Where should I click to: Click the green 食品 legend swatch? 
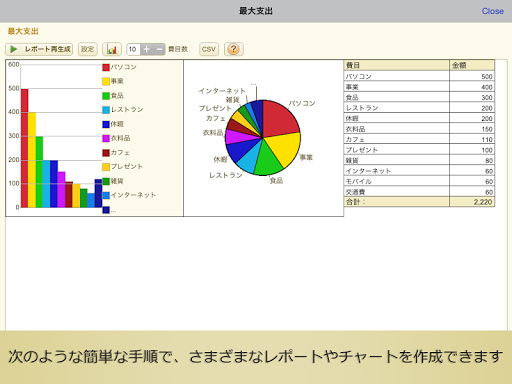click(x=106, y=96)
